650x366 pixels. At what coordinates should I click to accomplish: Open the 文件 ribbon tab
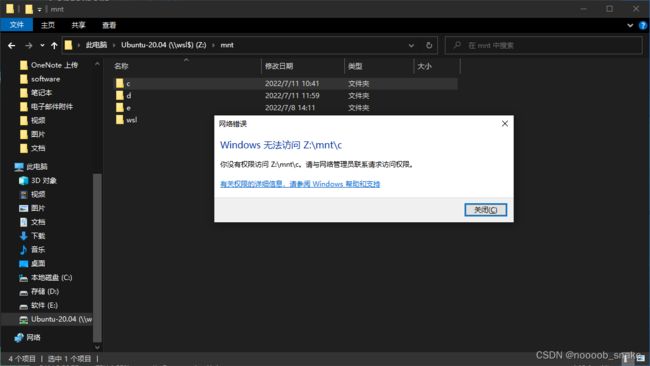[16, 25]
